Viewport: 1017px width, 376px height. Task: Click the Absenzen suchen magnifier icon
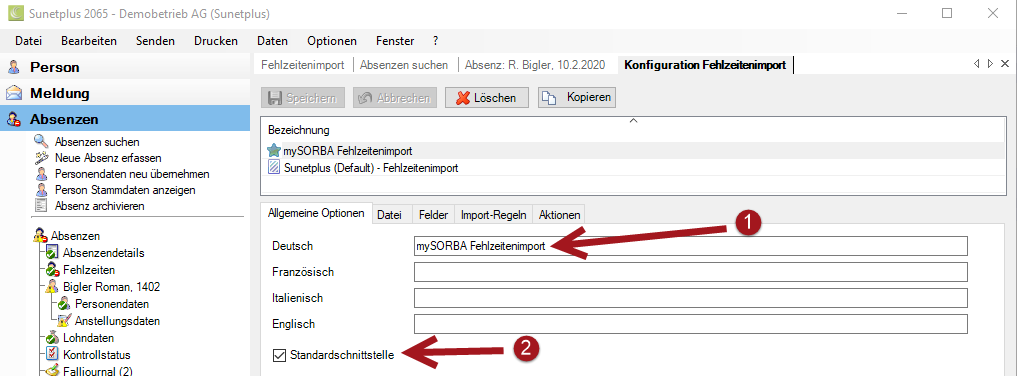tap(42, 141)
